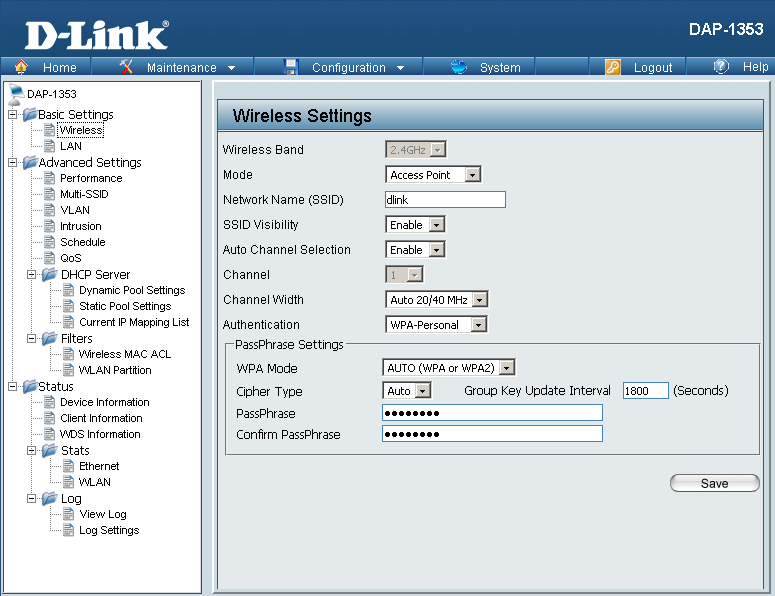Image resolution: width=775 pixels, height=596 pixels.
Task: Click the DHCP Server folder icon
Action: [49, 274]
